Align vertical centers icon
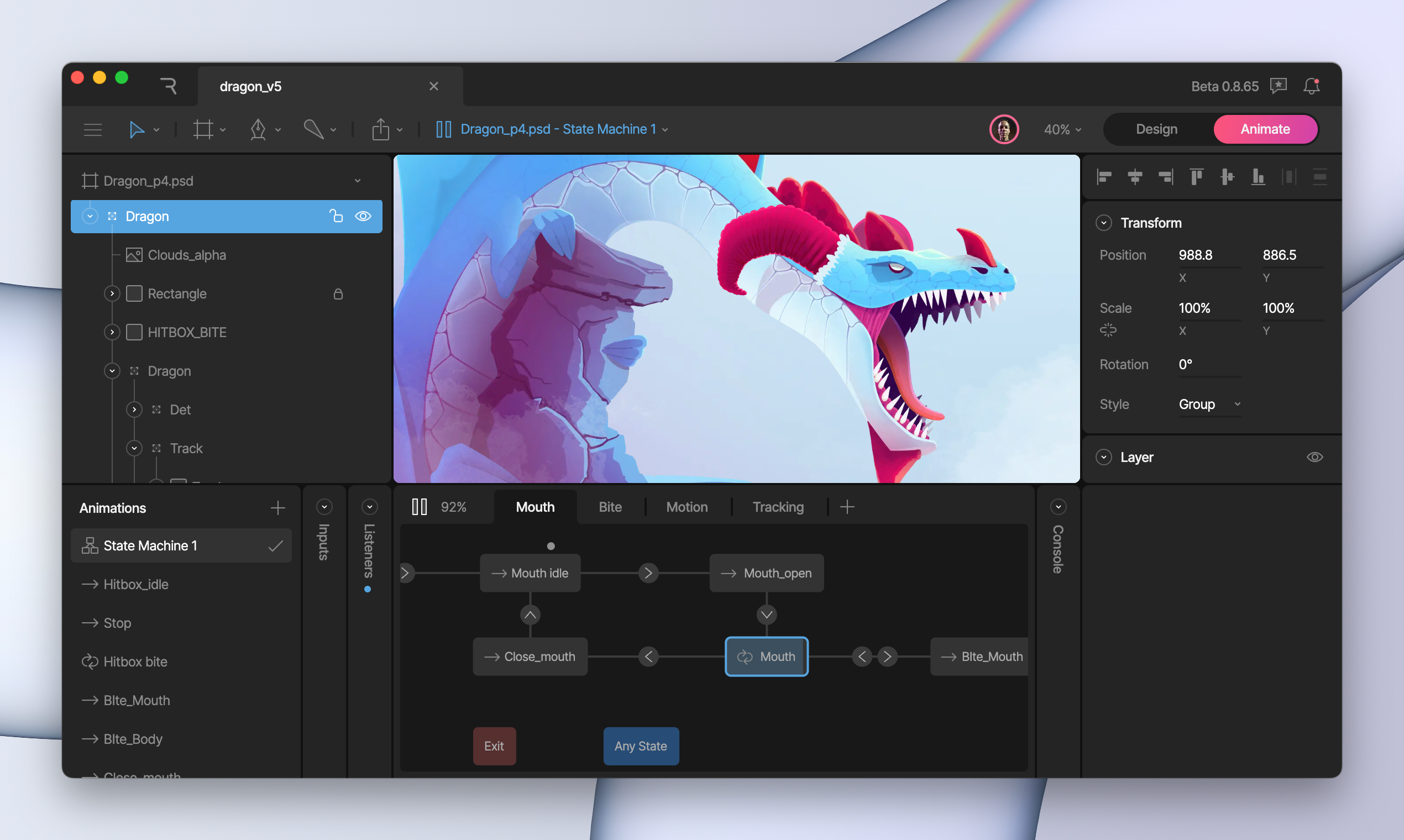 1227,177
